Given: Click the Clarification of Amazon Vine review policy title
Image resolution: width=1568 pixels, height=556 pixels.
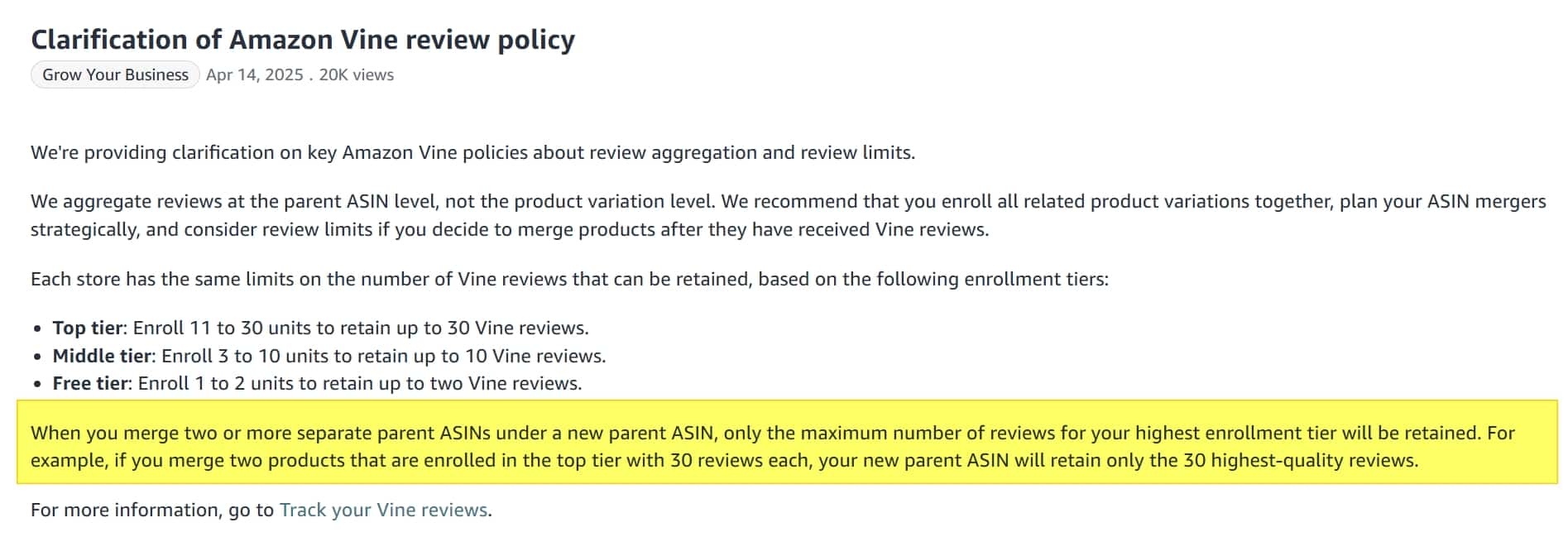Looking at the screenshot, I should click(x=303, y=40).
